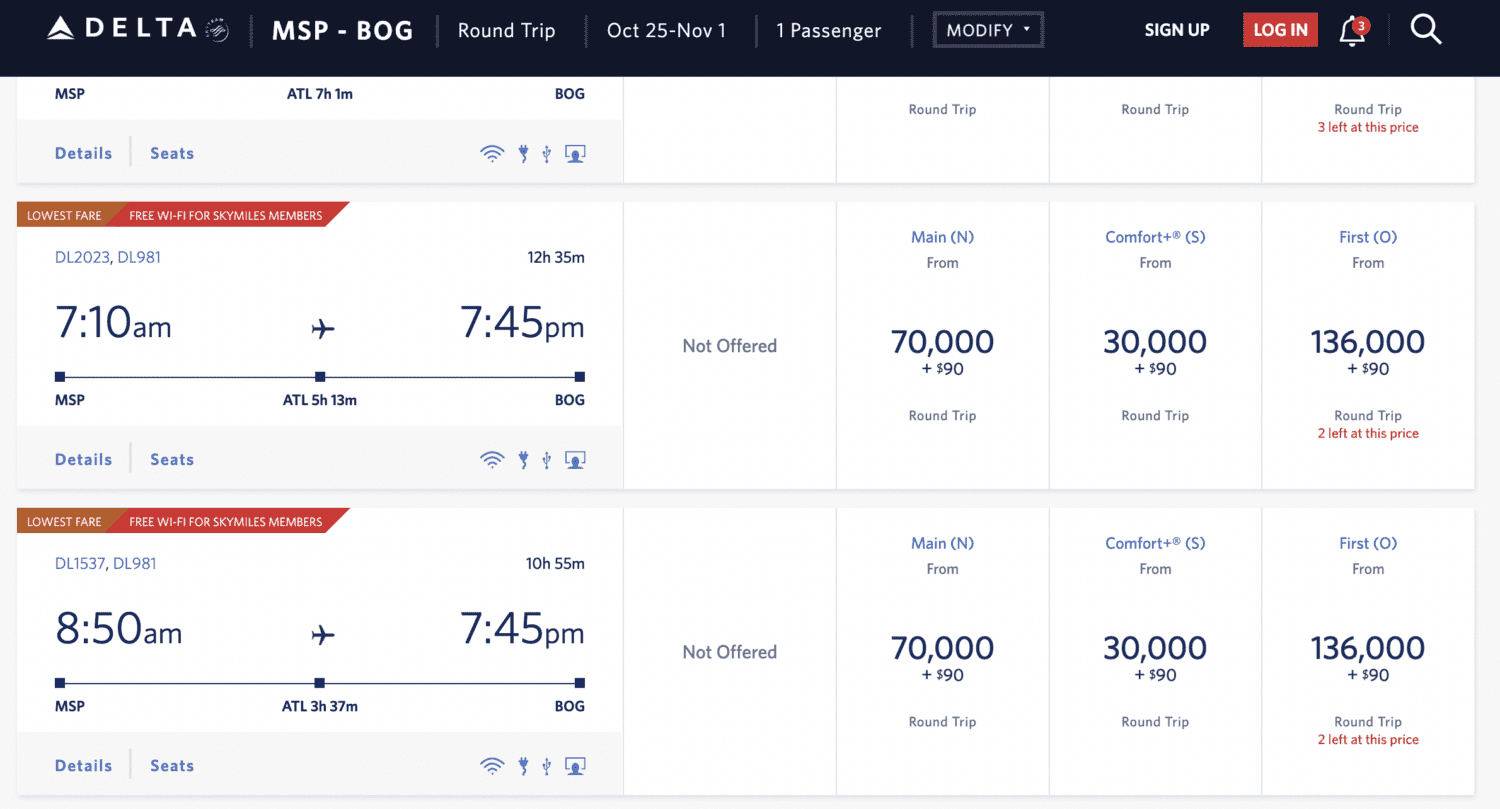Click the search magnifier icon
Screen dimensions: 1500x809
(1426, 29)
